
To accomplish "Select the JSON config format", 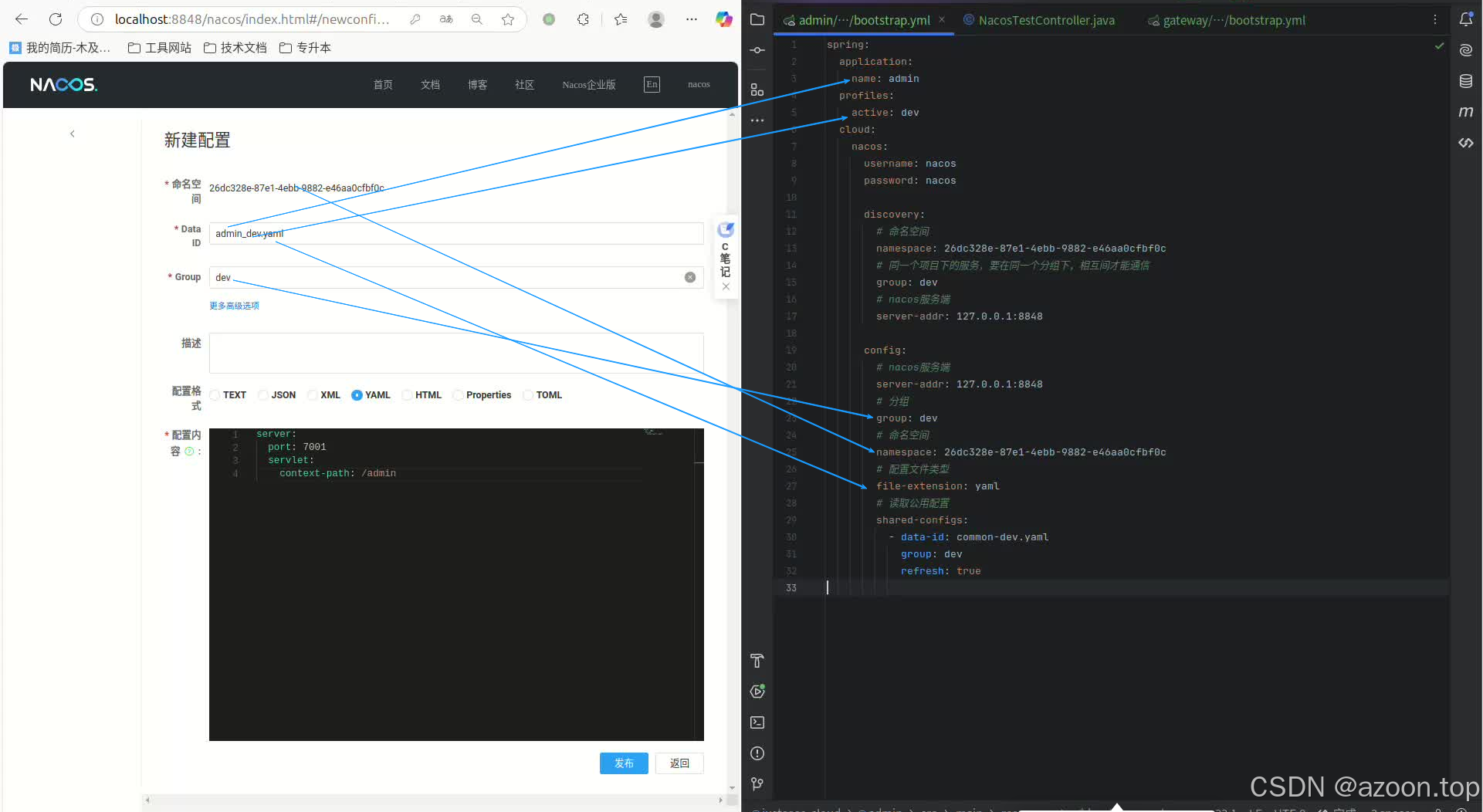I will [x=263, y=395].
